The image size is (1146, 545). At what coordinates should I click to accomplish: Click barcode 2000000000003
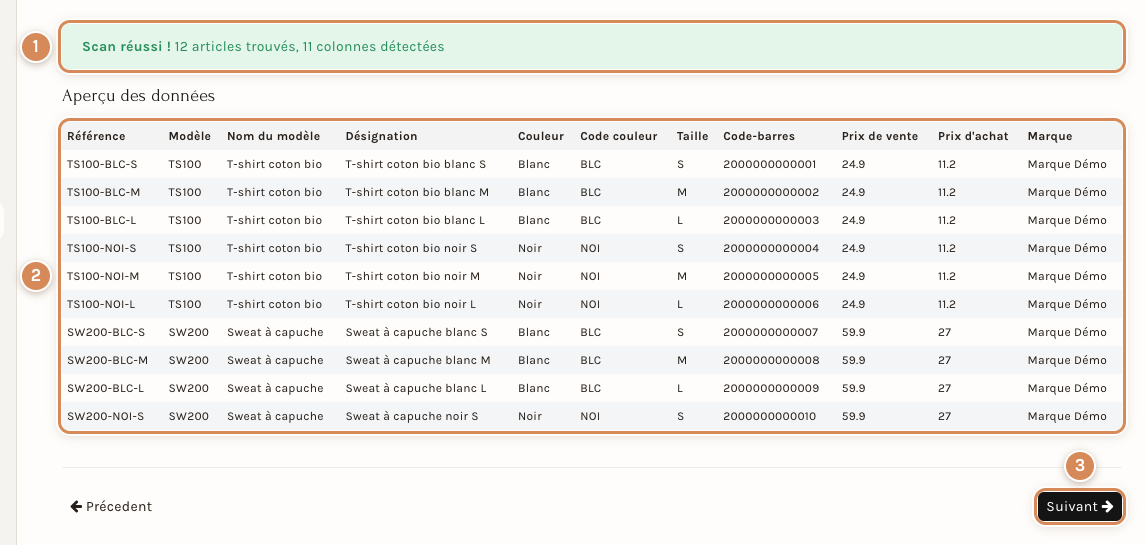pos(771,220)
